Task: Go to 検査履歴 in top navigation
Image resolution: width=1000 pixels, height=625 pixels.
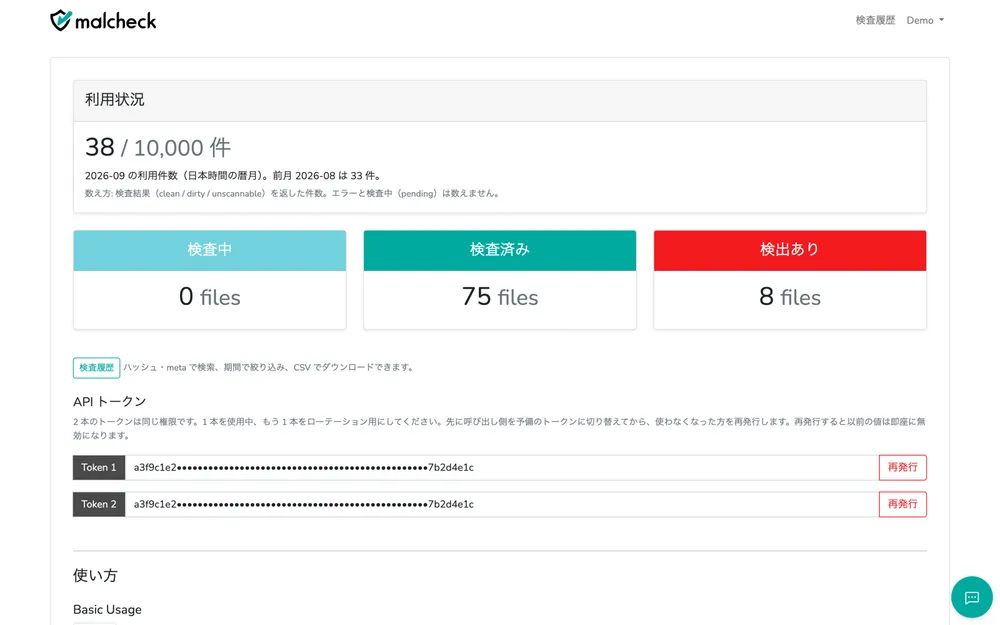Action: coord(875,20)
